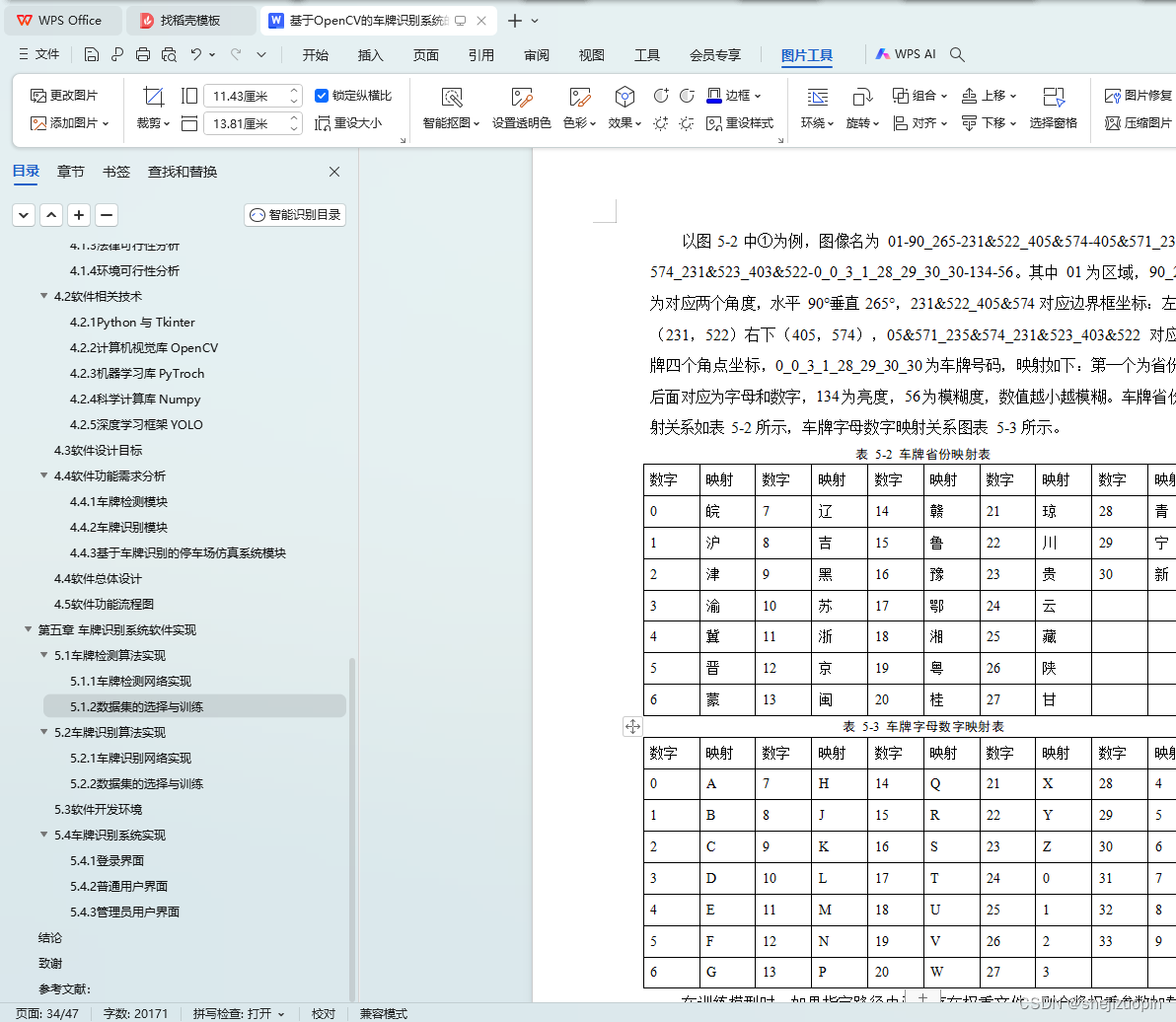Image resolution: width=1176 pixels, height=1022 pixels.
Task: Switch to the 引用 ribbon tab
Action: 480,54
